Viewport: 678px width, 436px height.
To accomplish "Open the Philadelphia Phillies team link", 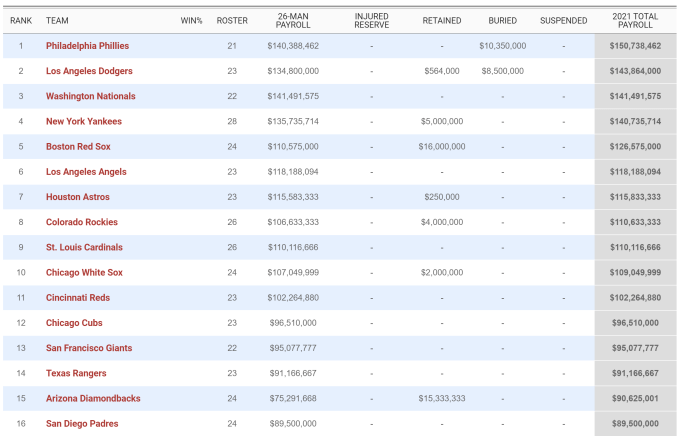I will point(87,46).
